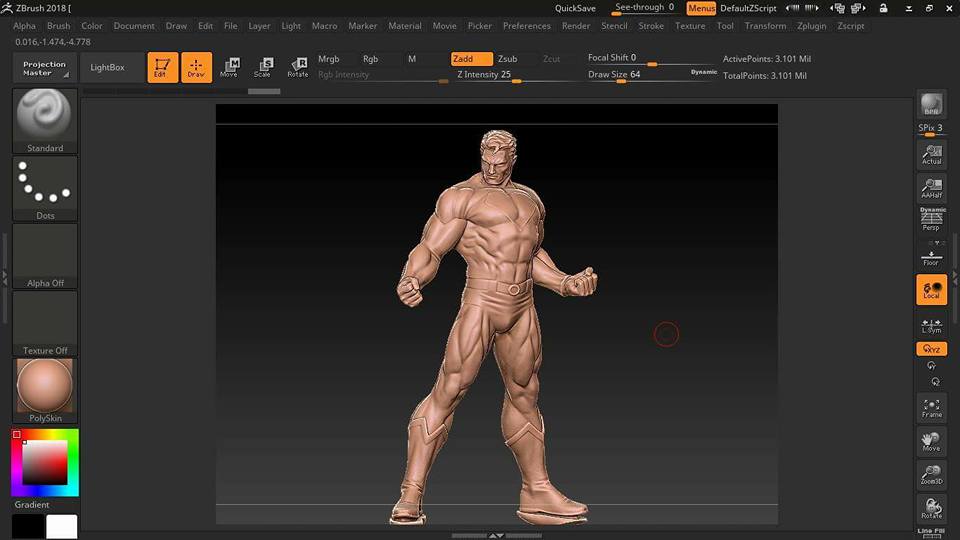Viewport: 960px width, 540px height.
Task: Toggle Local transformation mode
Action: click(932, 290)
